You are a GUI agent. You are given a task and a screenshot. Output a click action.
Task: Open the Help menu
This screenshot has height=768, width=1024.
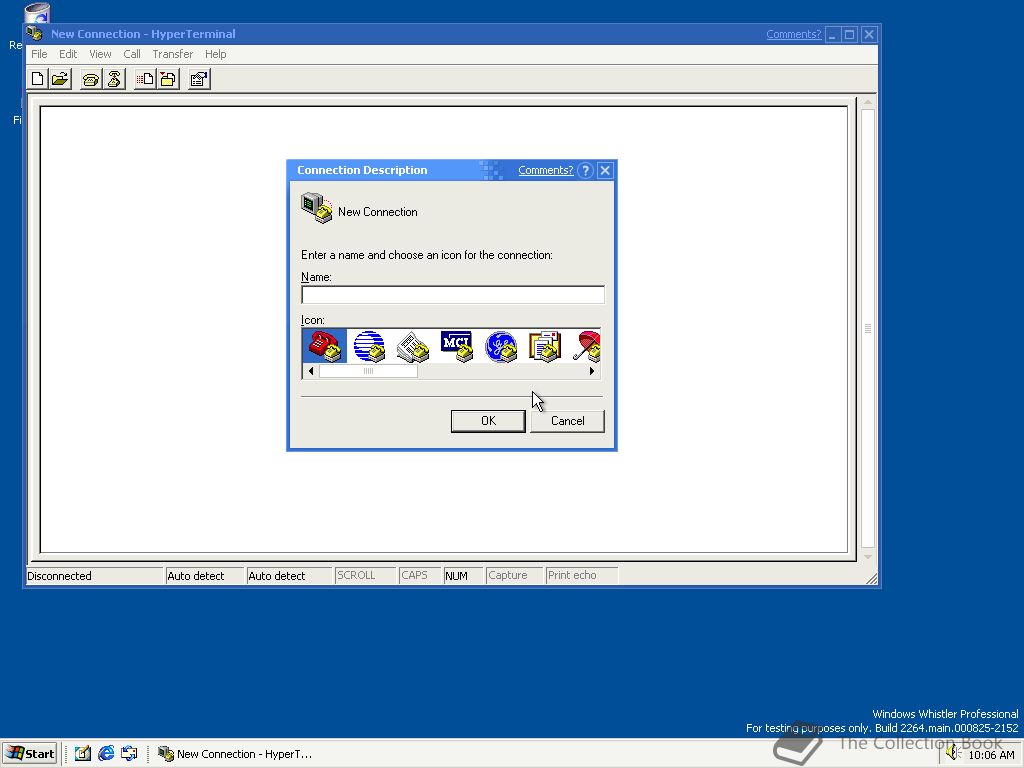point(216,54)
